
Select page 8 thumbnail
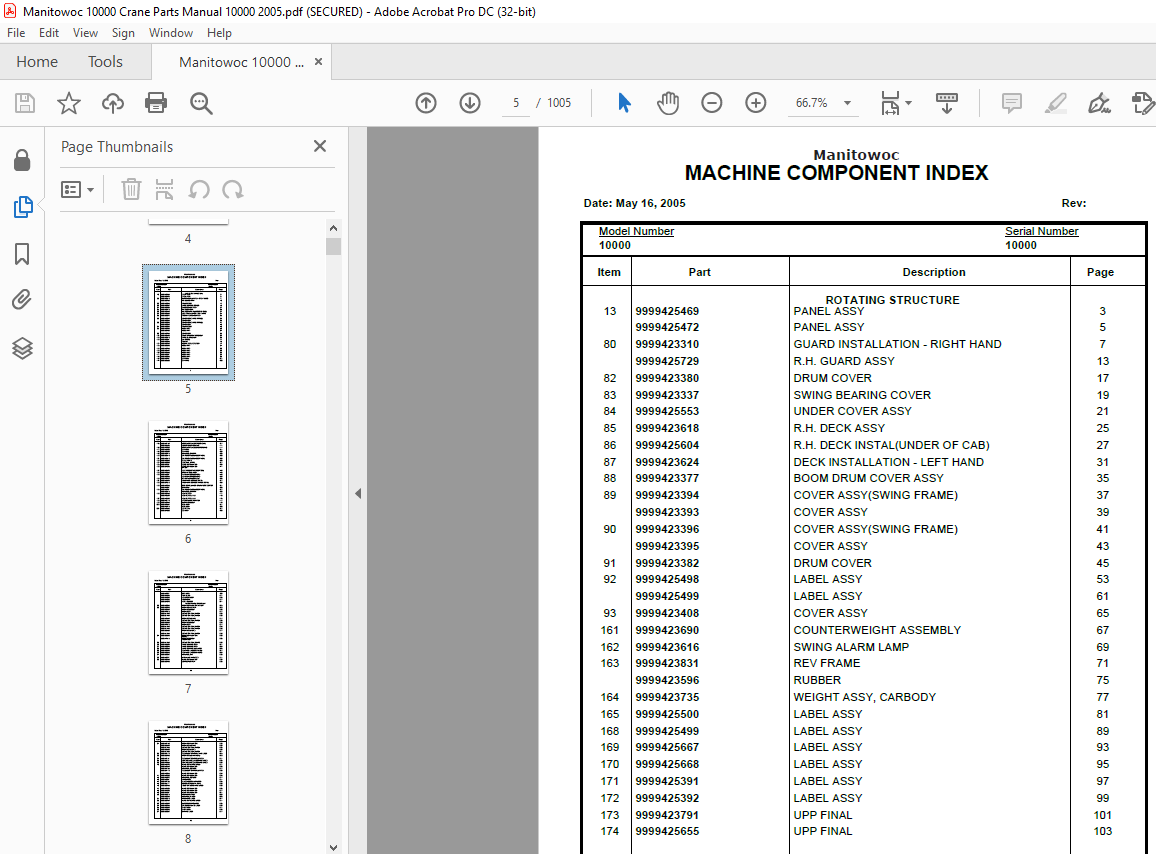point(188,772)
